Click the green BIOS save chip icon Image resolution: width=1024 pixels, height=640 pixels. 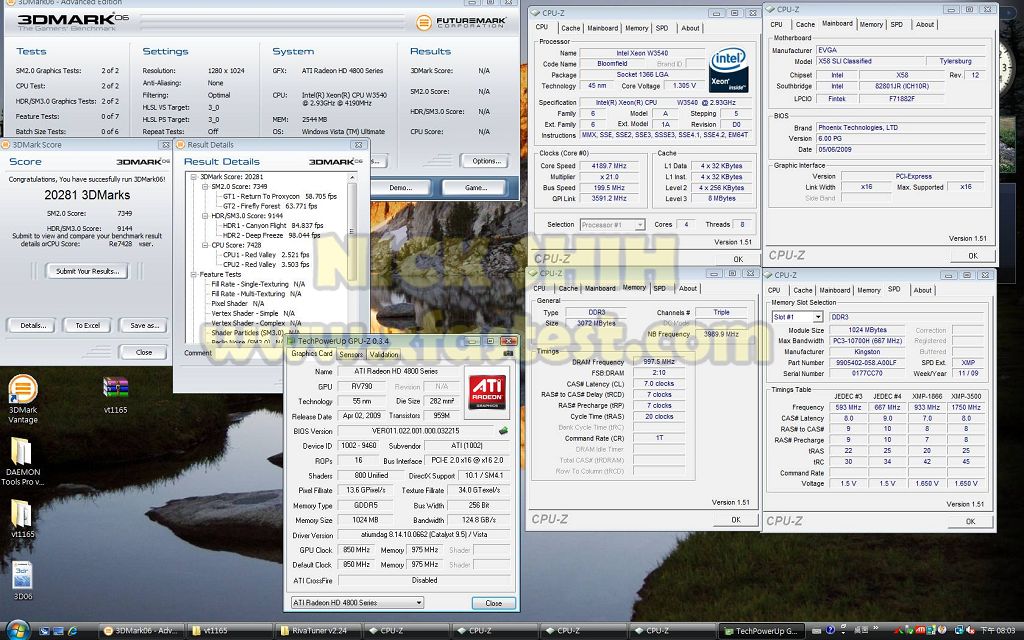tap(503, 431)
